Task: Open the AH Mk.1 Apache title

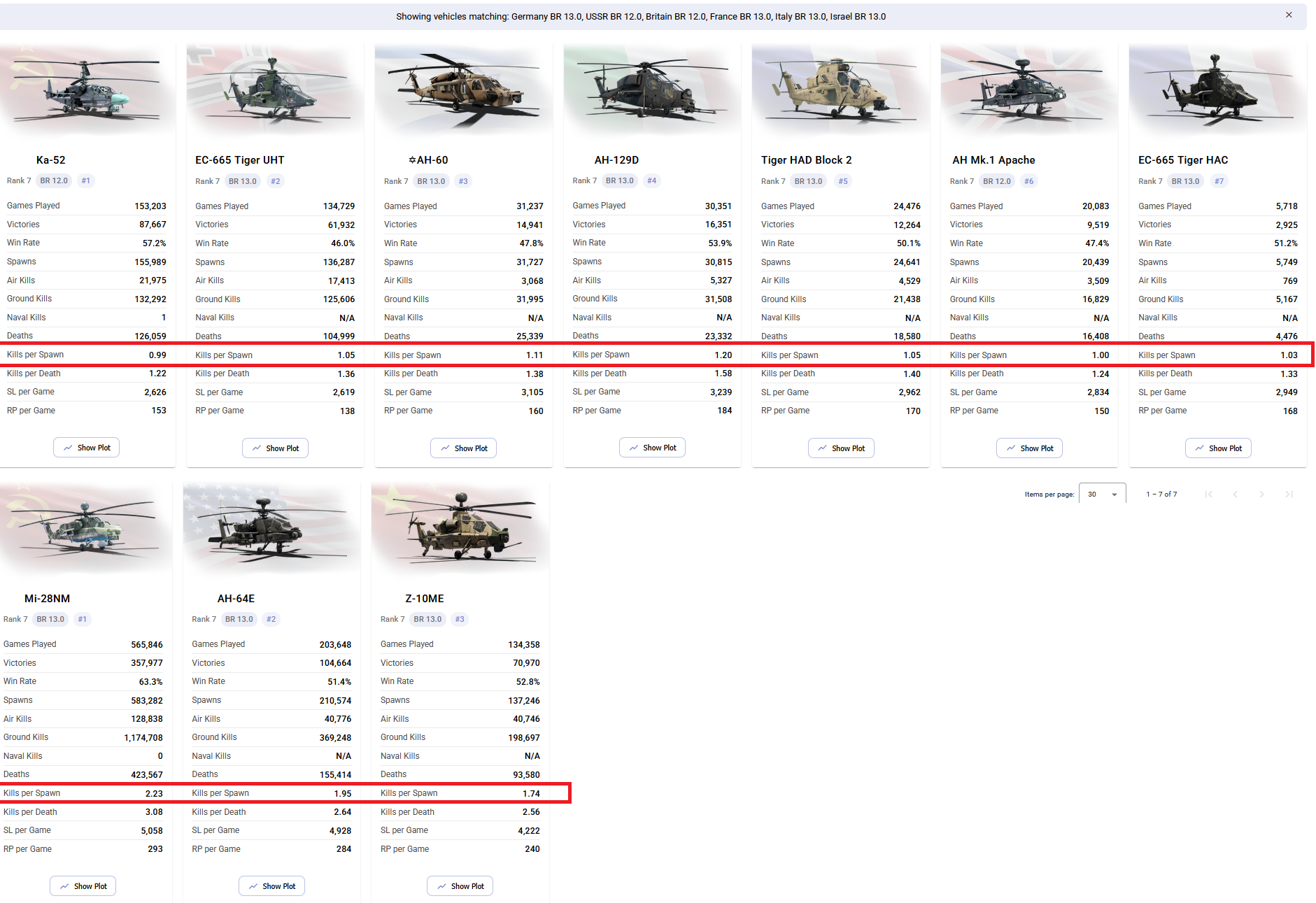Action: tap(993, 160)
